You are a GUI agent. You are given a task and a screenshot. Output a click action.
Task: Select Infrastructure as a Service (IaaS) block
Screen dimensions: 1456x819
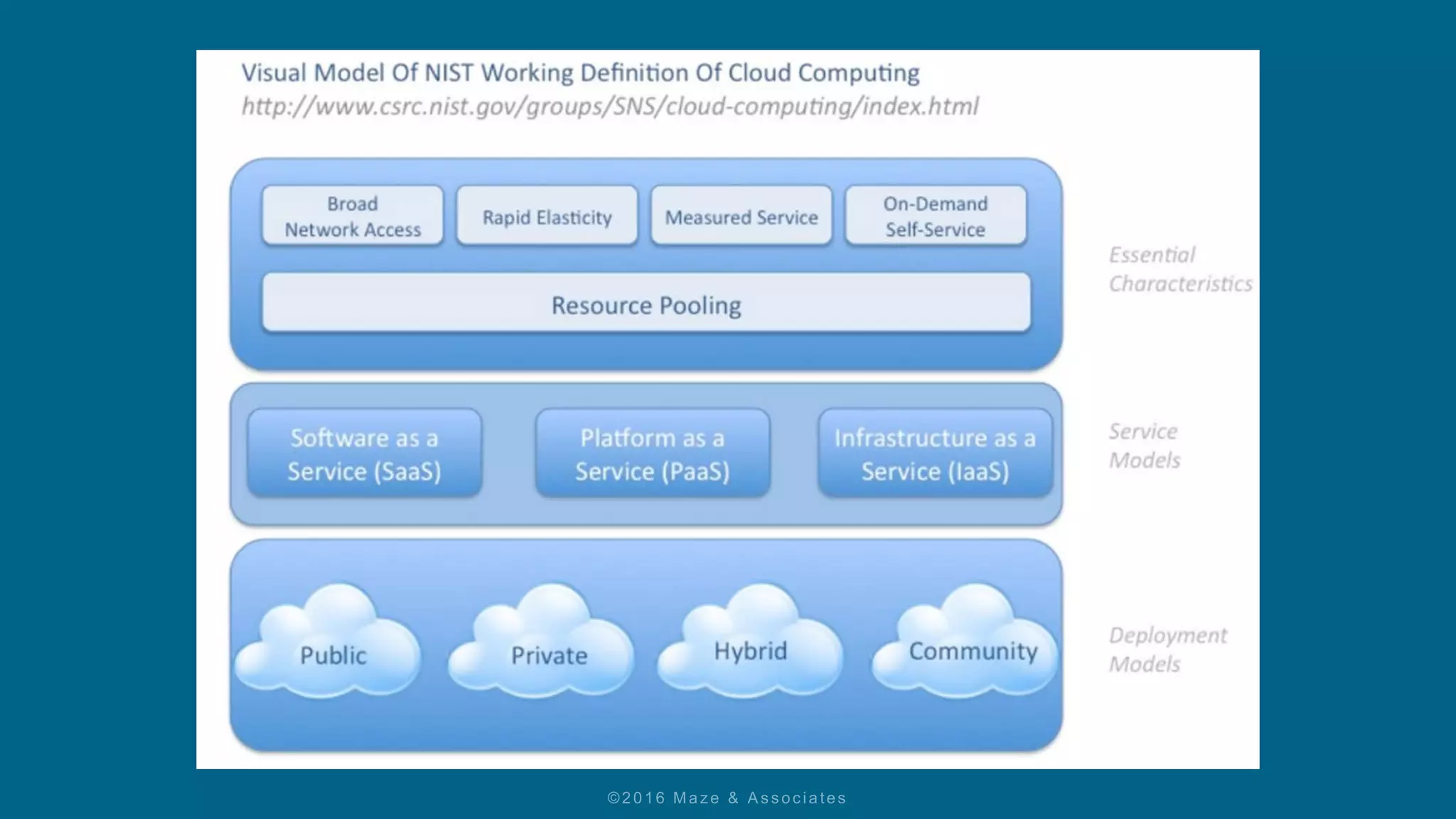pyautogui.click(x=934, y=454)
